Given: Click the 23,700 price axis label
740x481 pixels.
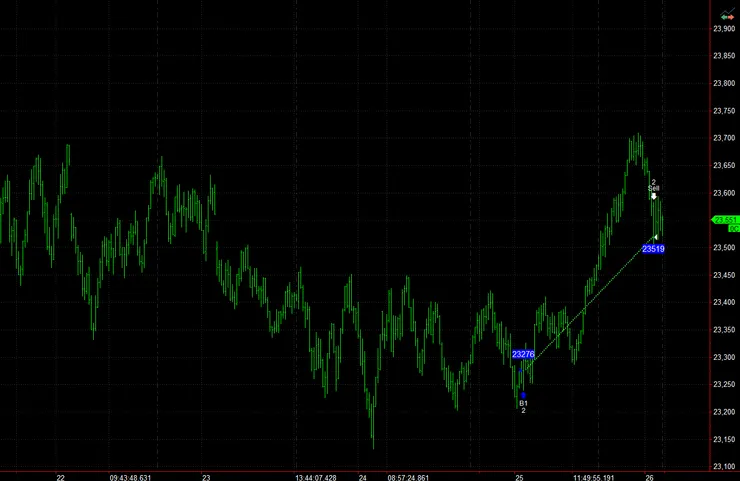Looking at the screenshot, I should pyautogui.click(x=724, y=138).
